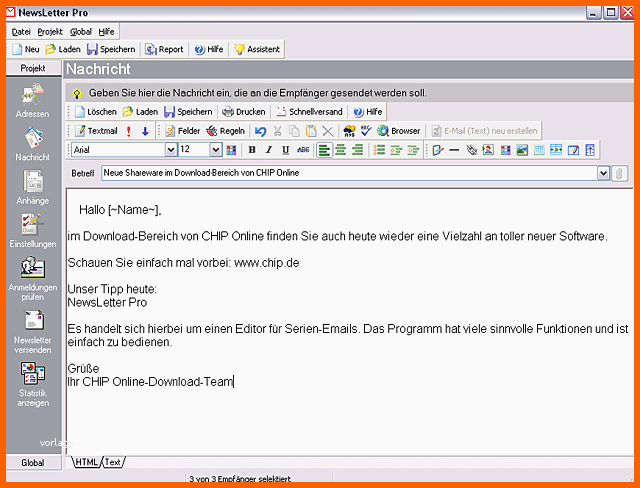Image resolution: width=640 pixels, height=488 pixels.
Task: Open the font color picker beside font size
Action: coord(231,150)
